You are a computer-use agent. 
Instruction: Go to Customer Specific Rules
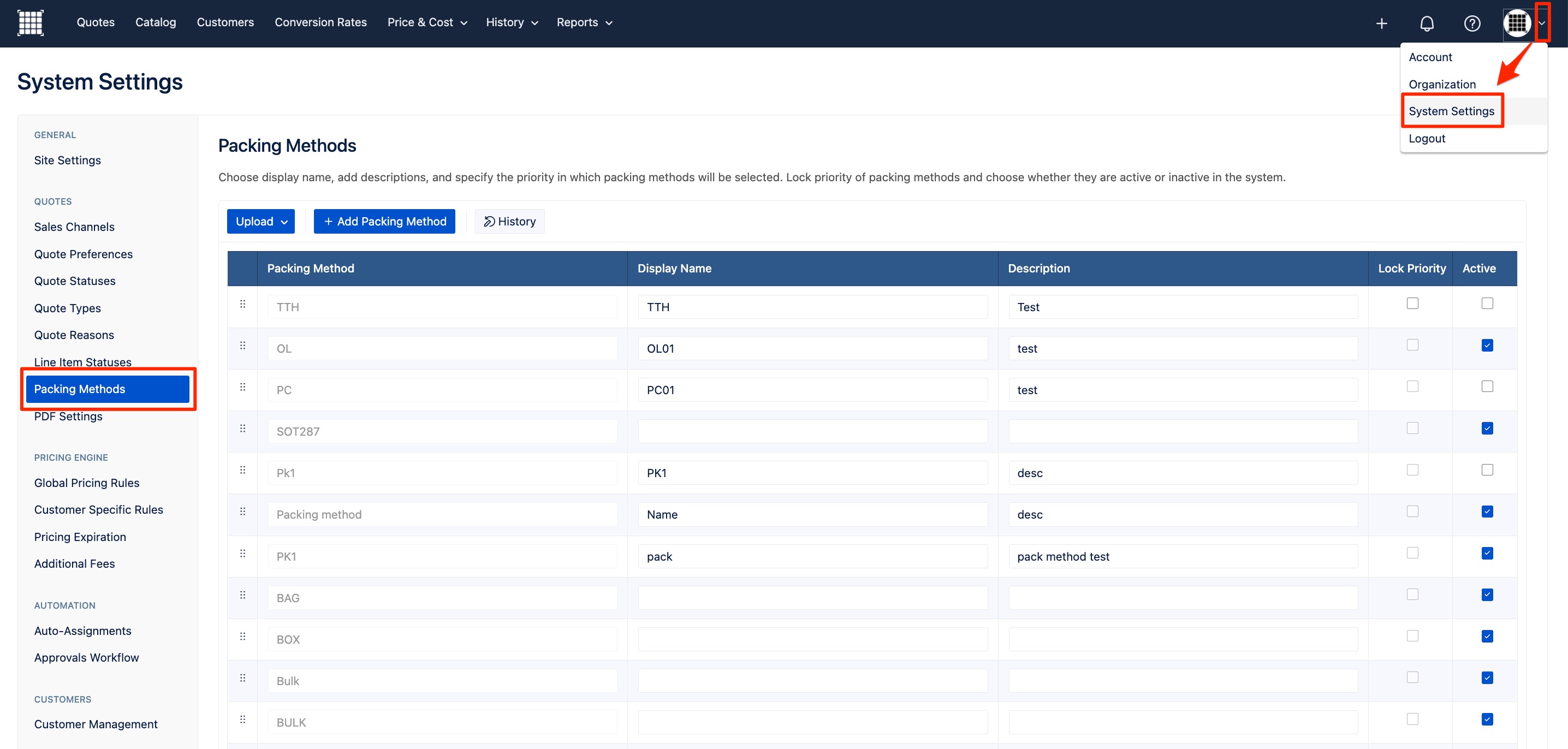(x=99, y=510)
